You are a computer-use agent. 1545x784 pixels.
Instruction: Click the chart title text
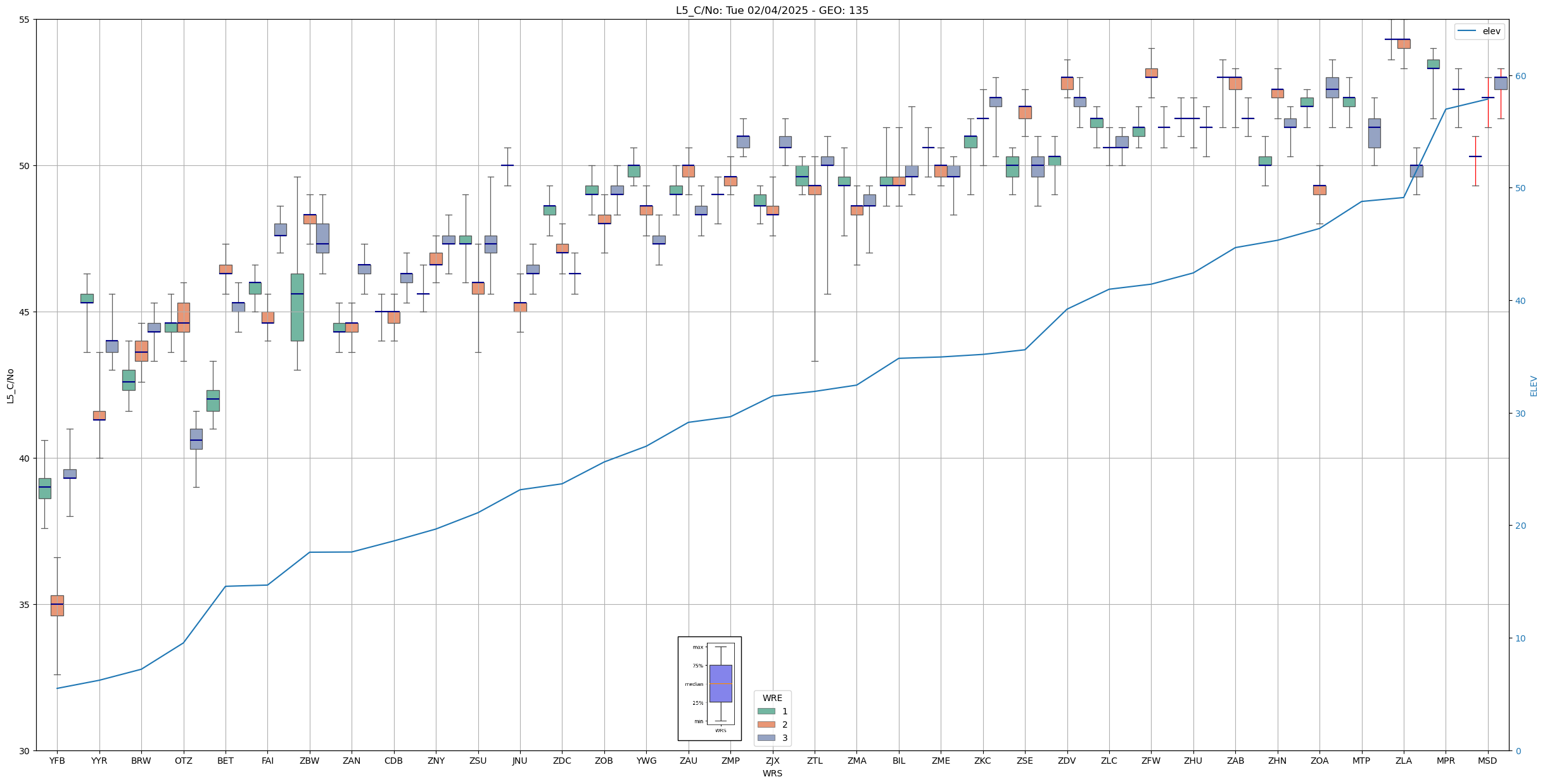pyautogui.click(x=772, y=10)
